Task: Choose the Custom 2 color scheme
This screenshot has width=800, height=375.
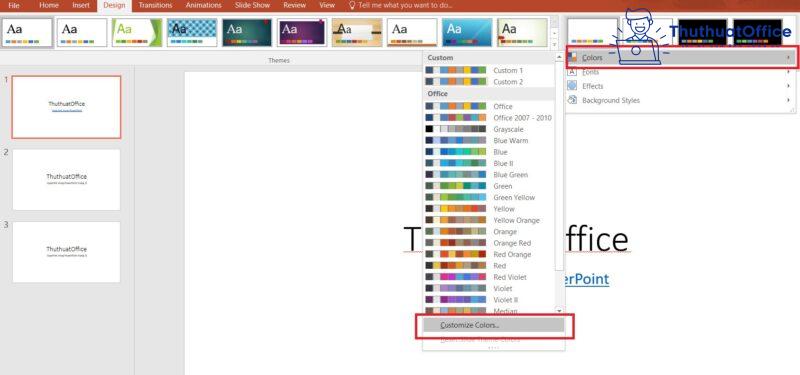Action: (489, 82)
